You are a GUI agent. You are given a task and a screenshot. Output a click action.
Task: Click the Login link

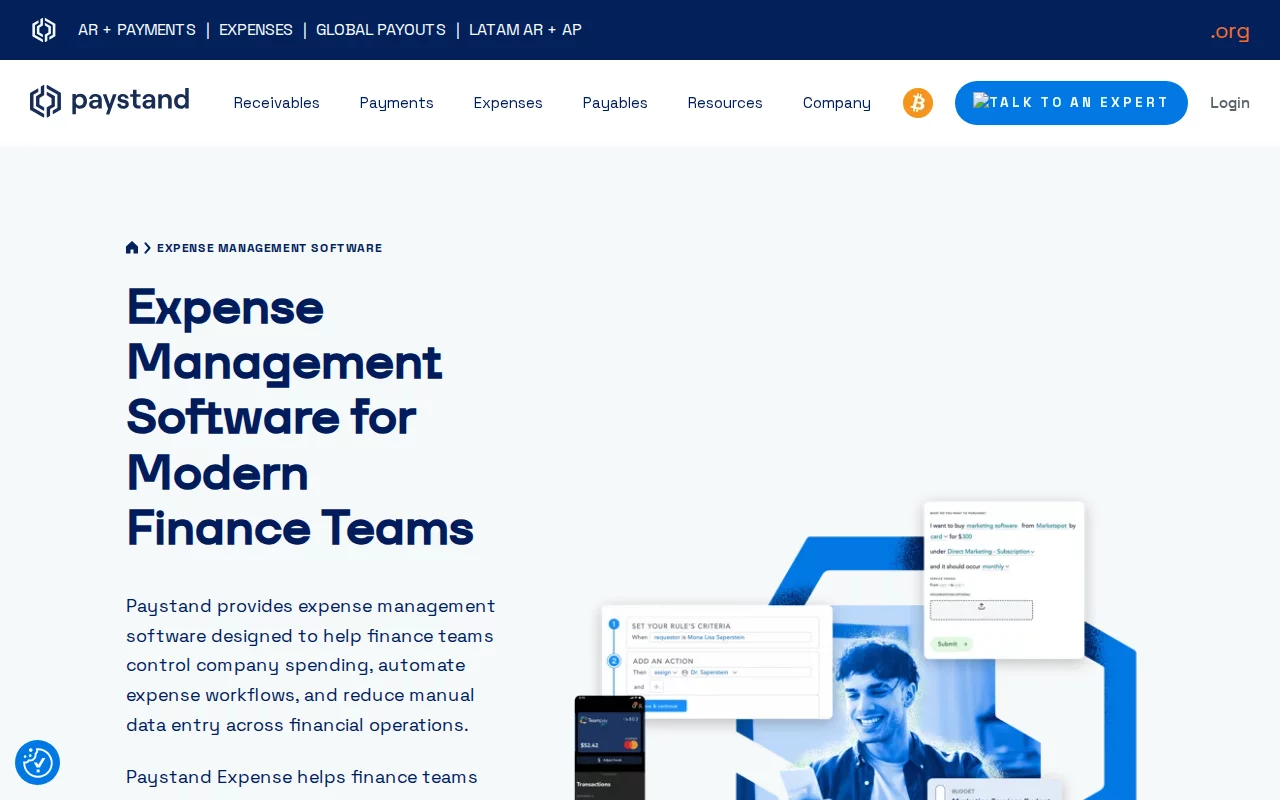(x=1230, y=103)
